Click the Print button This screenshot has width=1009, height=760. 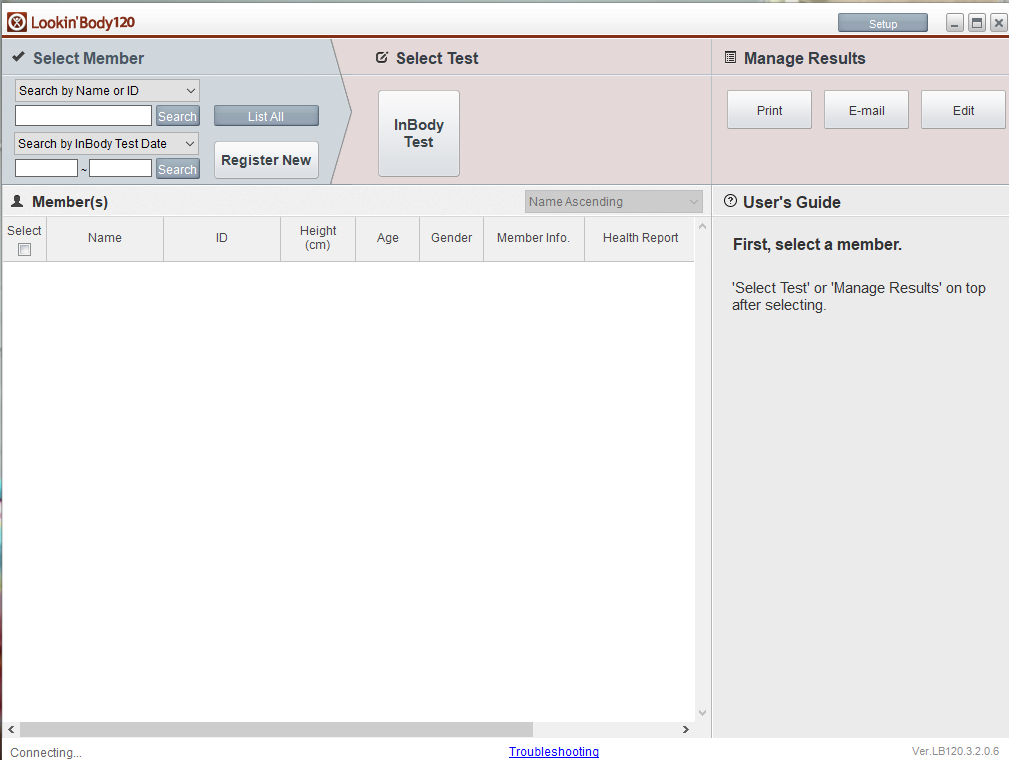770,110
